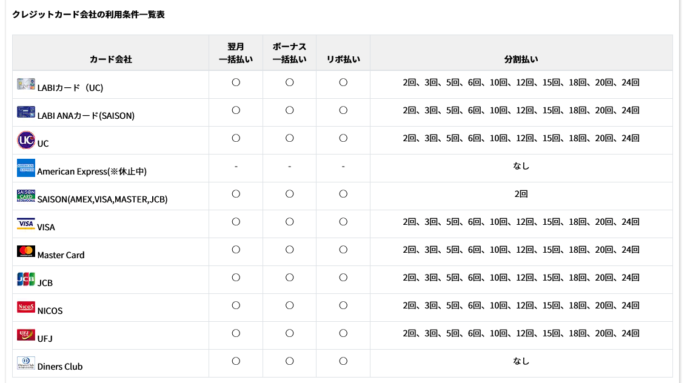Click the クレジットカード会社の利用条件一覧表 heading
Image resolution: width=690 pixels, height=383 pixels.
88,15
